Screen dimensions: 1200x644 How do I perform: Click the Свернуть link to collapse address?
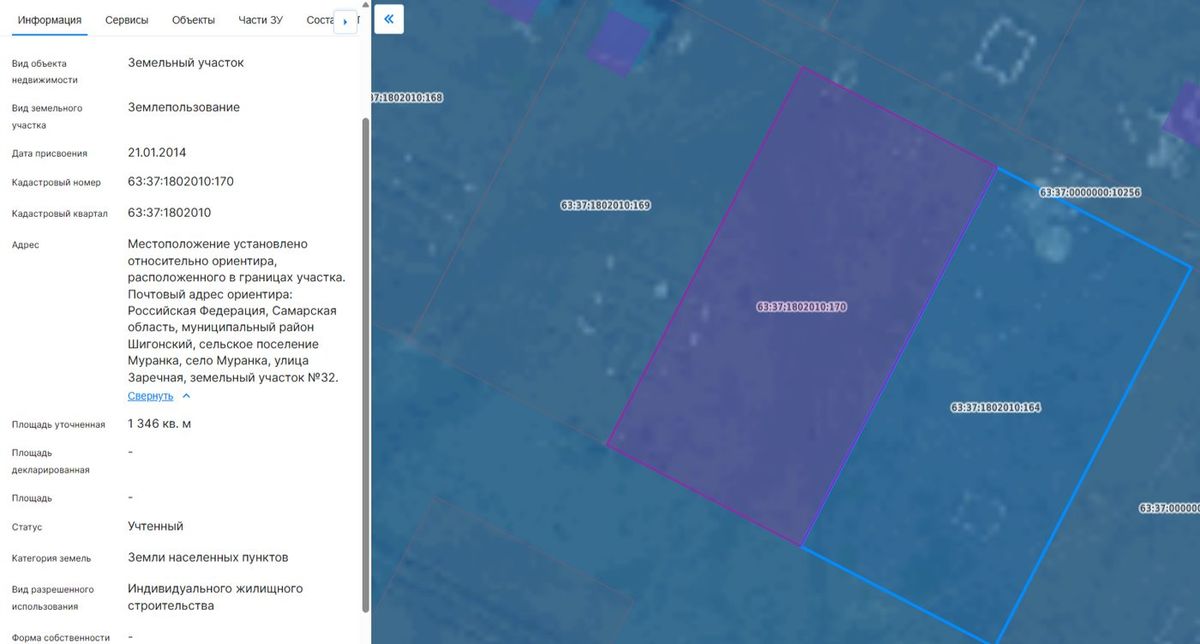pos(150,396)
